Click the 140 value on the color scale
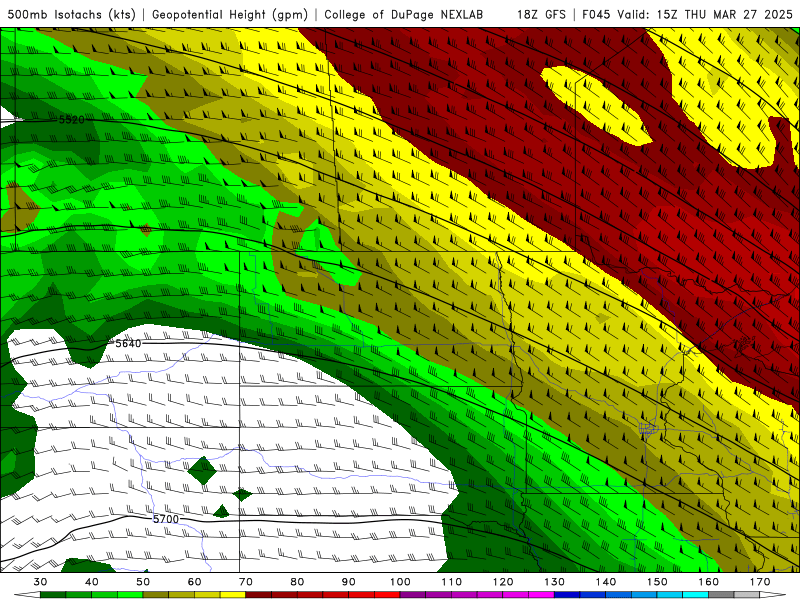The width and height of the screenshot is (800, 600). (x=606, y=582)
